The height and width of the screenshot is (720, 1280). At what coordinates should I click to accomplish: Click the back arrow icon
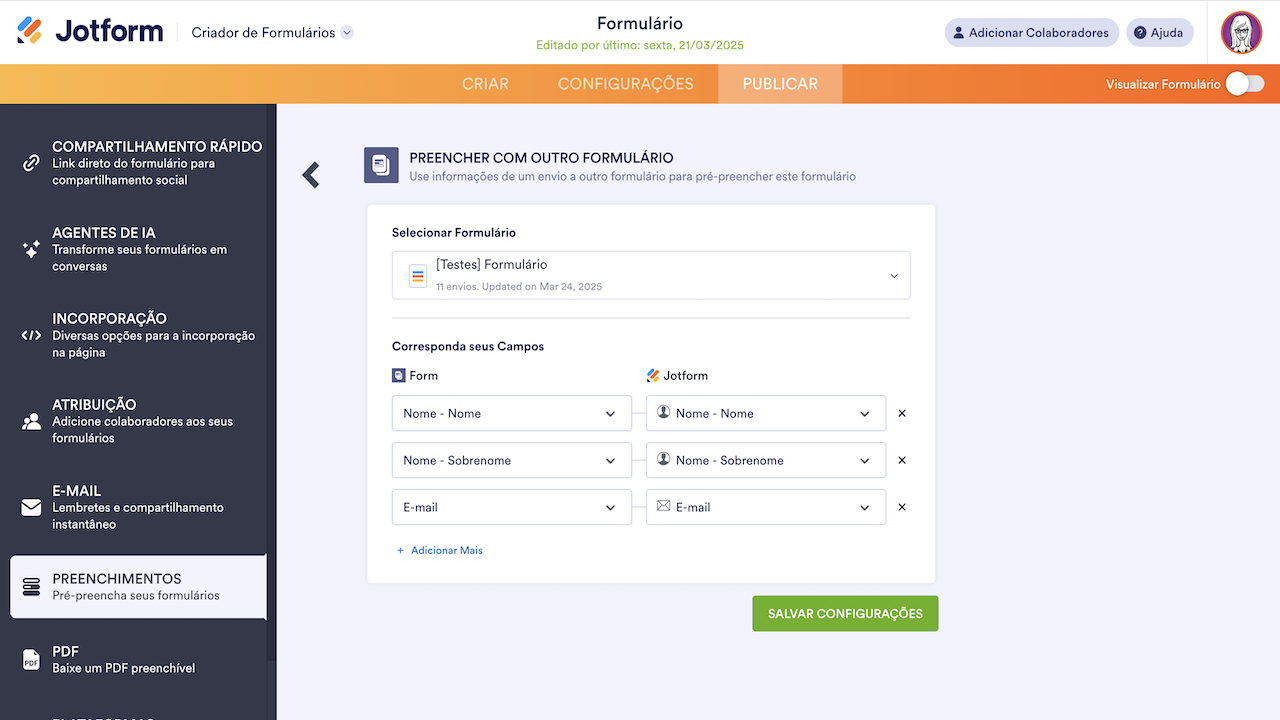tap(311, 175)
